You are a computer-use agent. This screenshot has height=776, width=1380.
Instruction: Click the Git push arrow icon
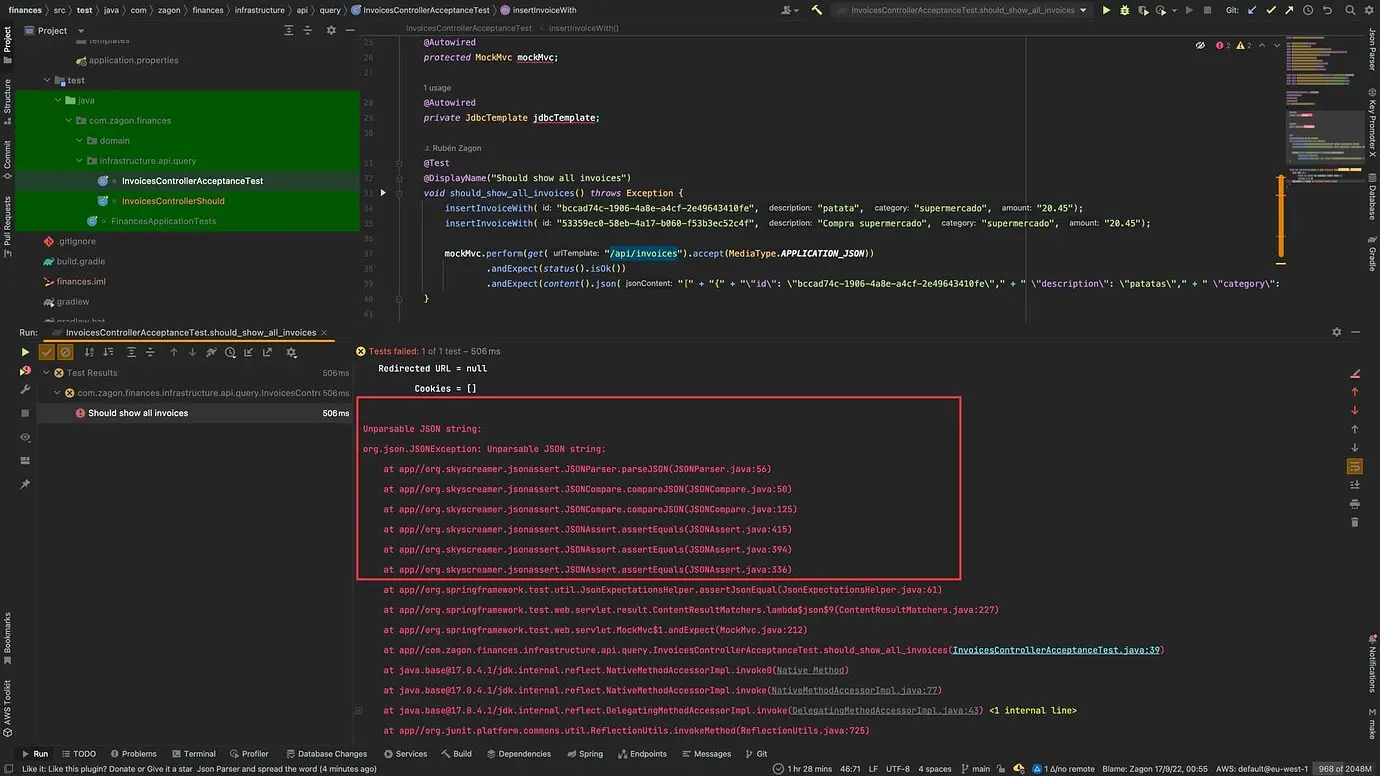(1289, 10)
